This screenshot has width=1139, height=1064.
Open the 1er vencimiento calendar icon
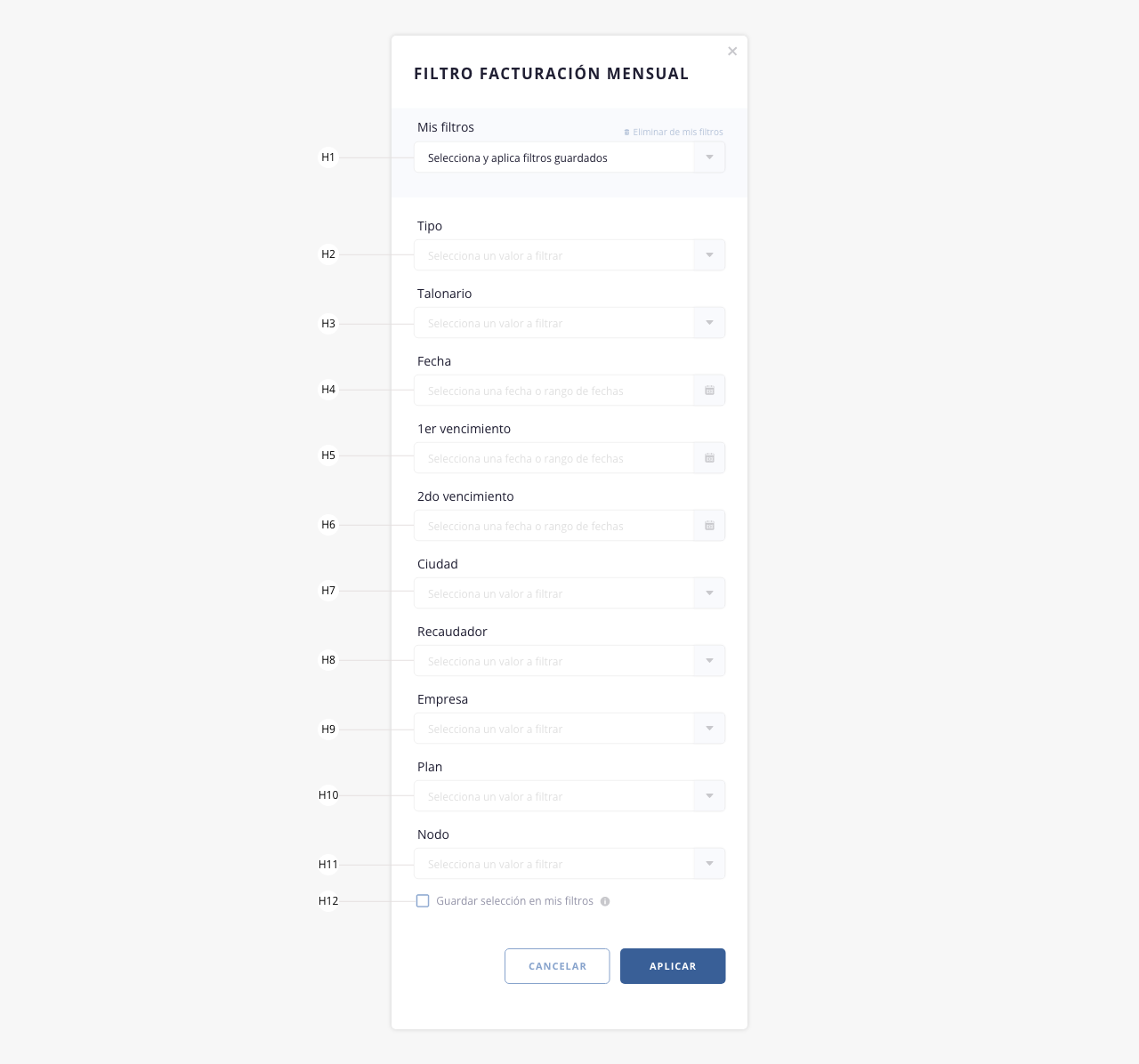click(x=709, y=458)
